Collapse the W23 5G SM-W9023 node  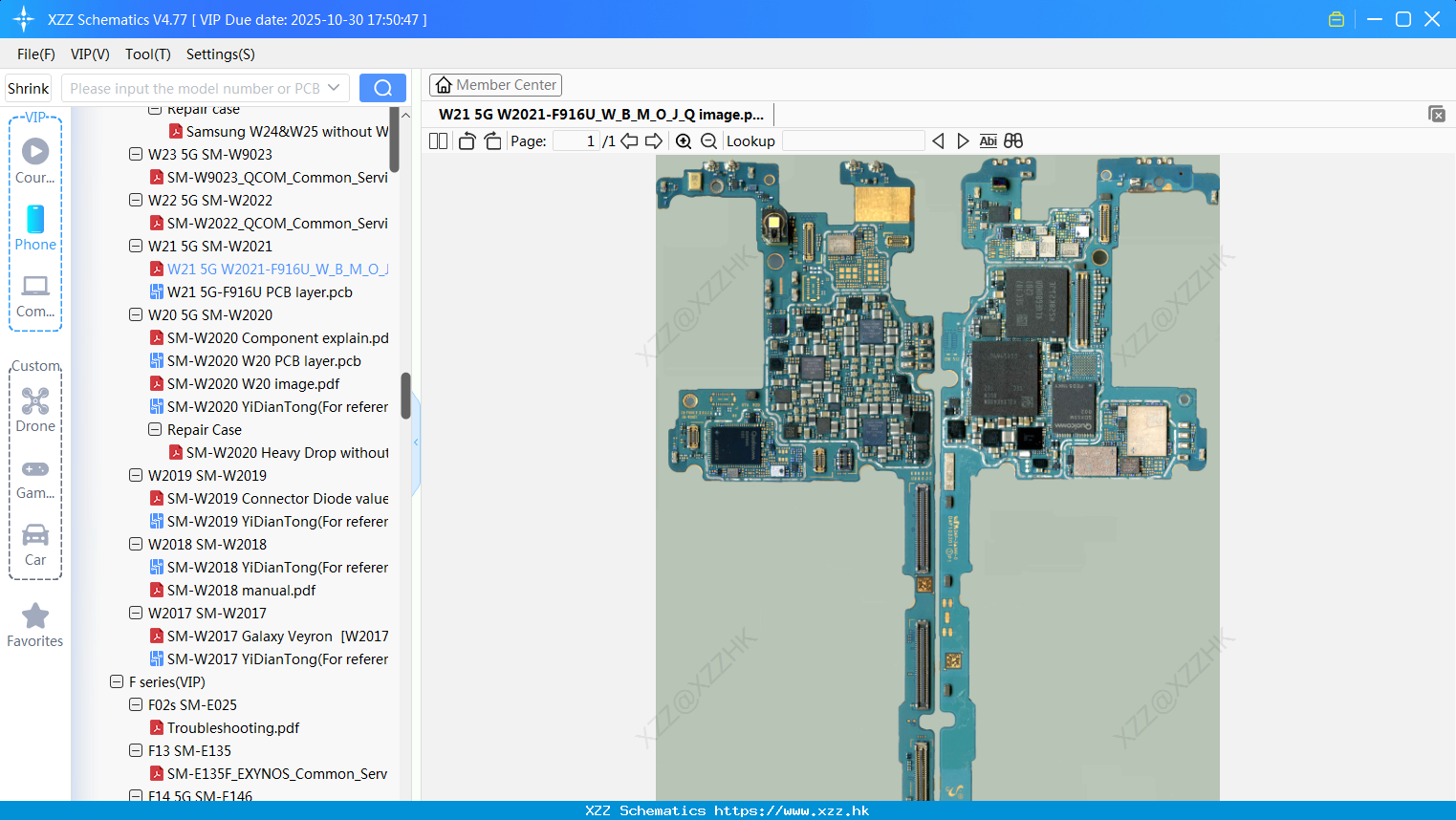(x=136, y=154)
